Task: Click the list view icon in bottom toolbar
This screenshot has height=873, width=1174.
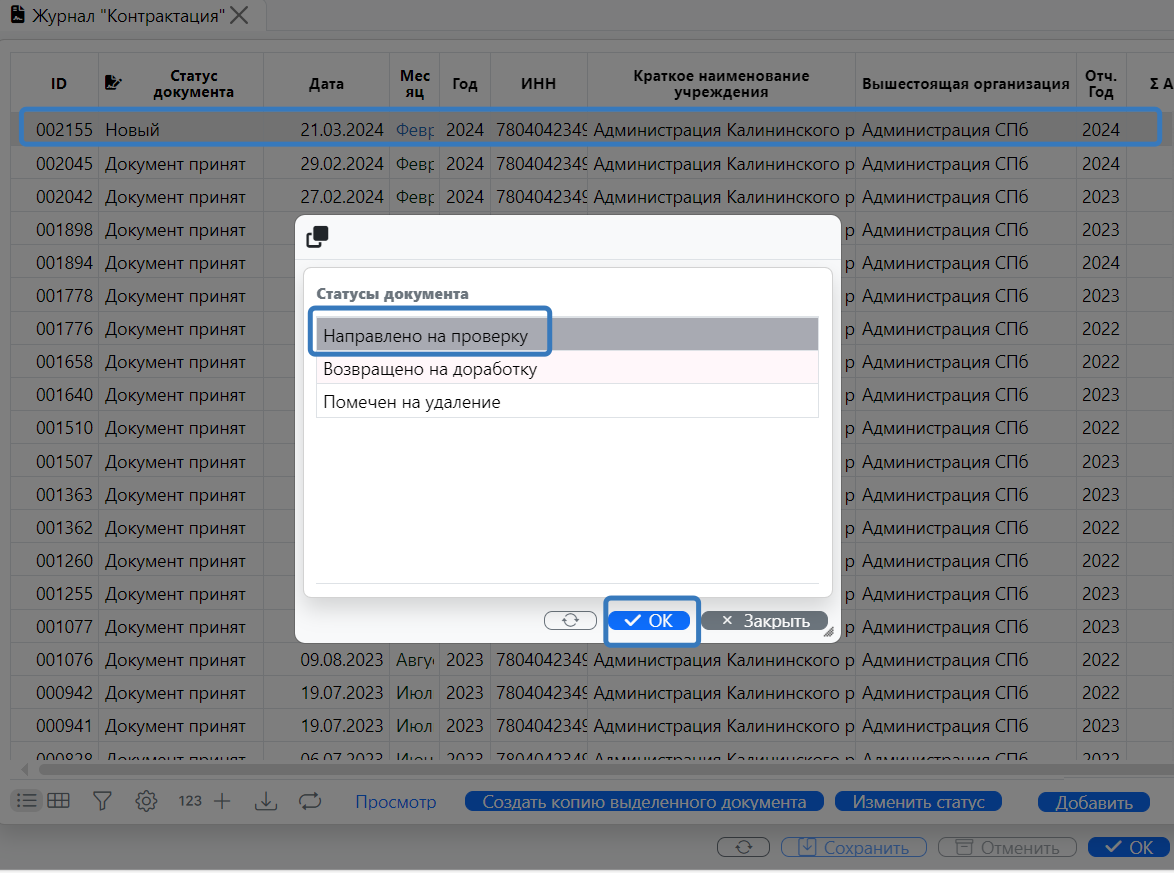Action: [x=27, y=800]
